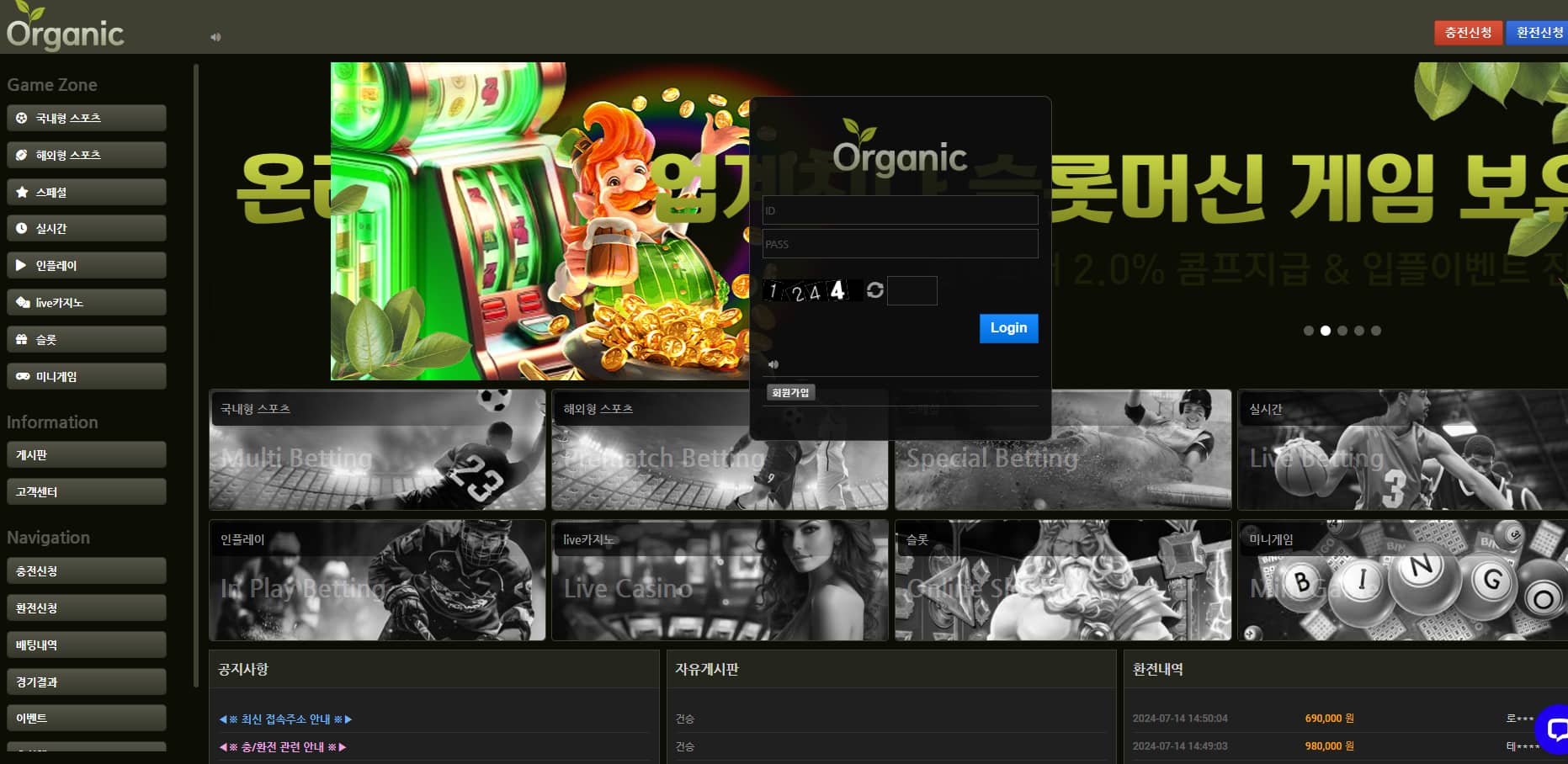Image resolution: width=1568 pixels, height=764 pixels.
Task: Click the icon beside 해외형 스포츠 in sidebar
Action: (x=22, y=155)
